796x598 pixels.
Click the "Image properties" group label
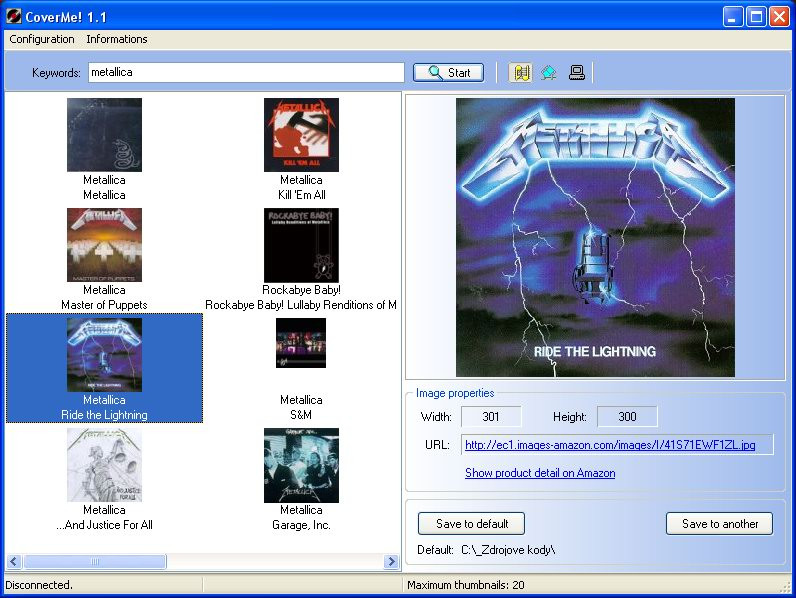click(455, 393)
